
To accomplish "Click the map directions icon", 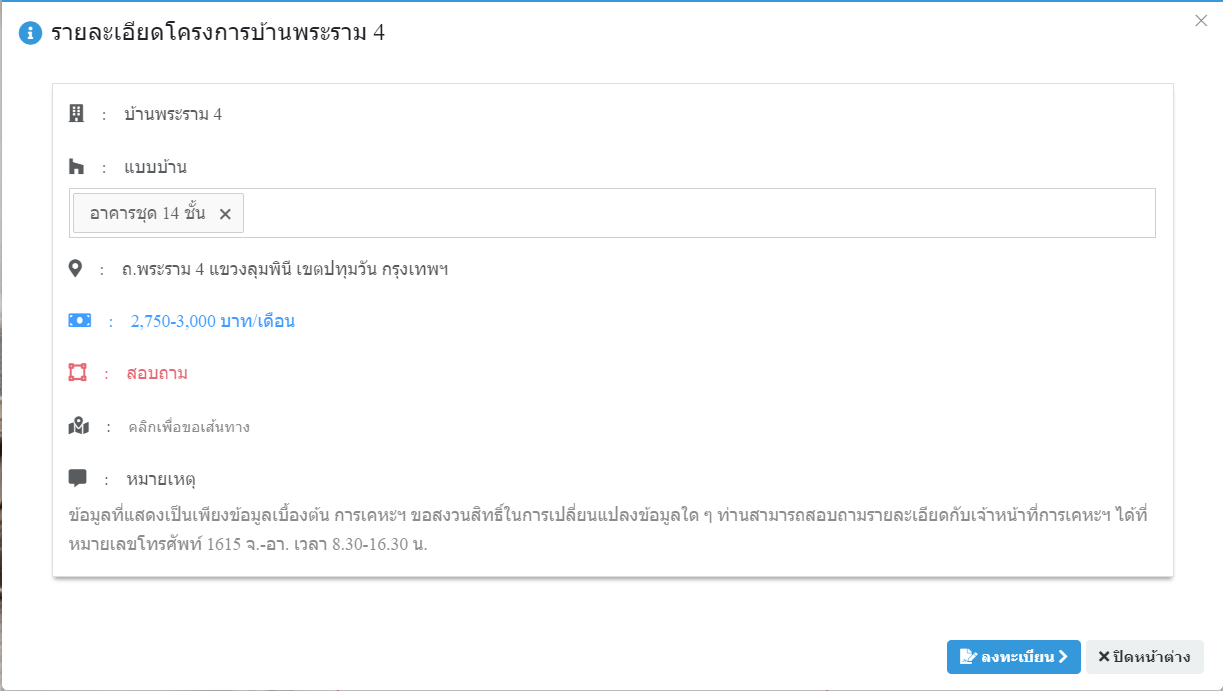I will [79, 426].
